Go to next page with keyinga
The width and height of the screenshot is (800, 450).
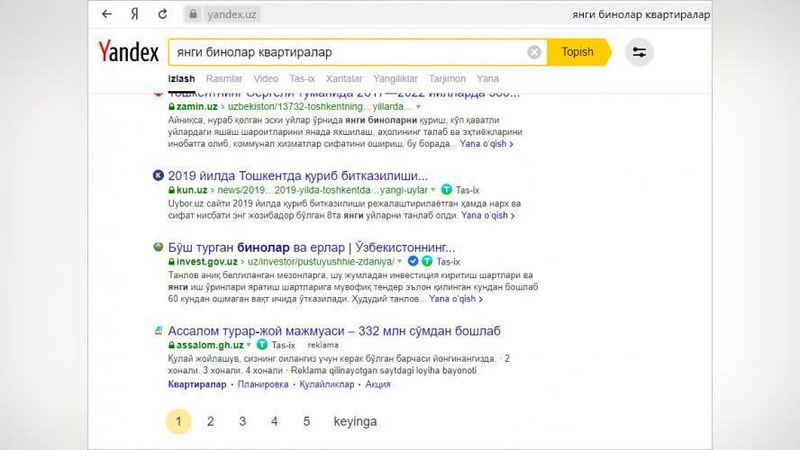point(355,421)
